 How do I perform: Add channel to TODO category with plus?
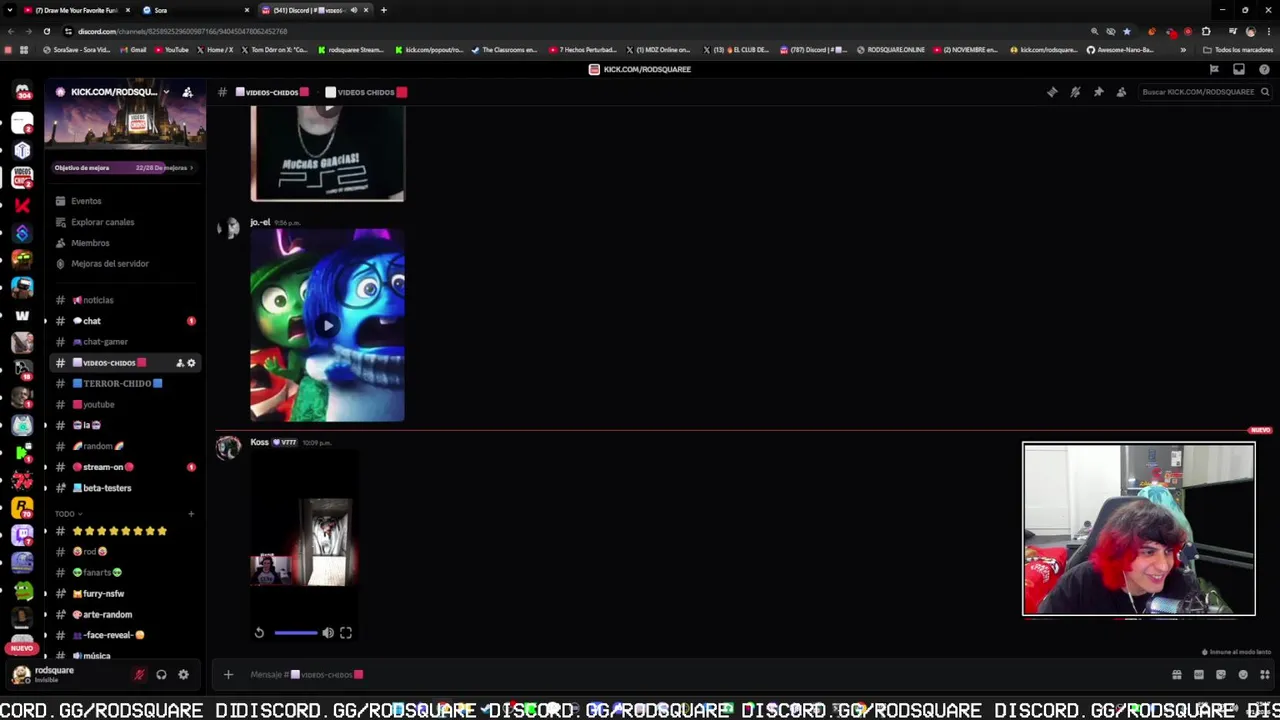pos(191,514)
